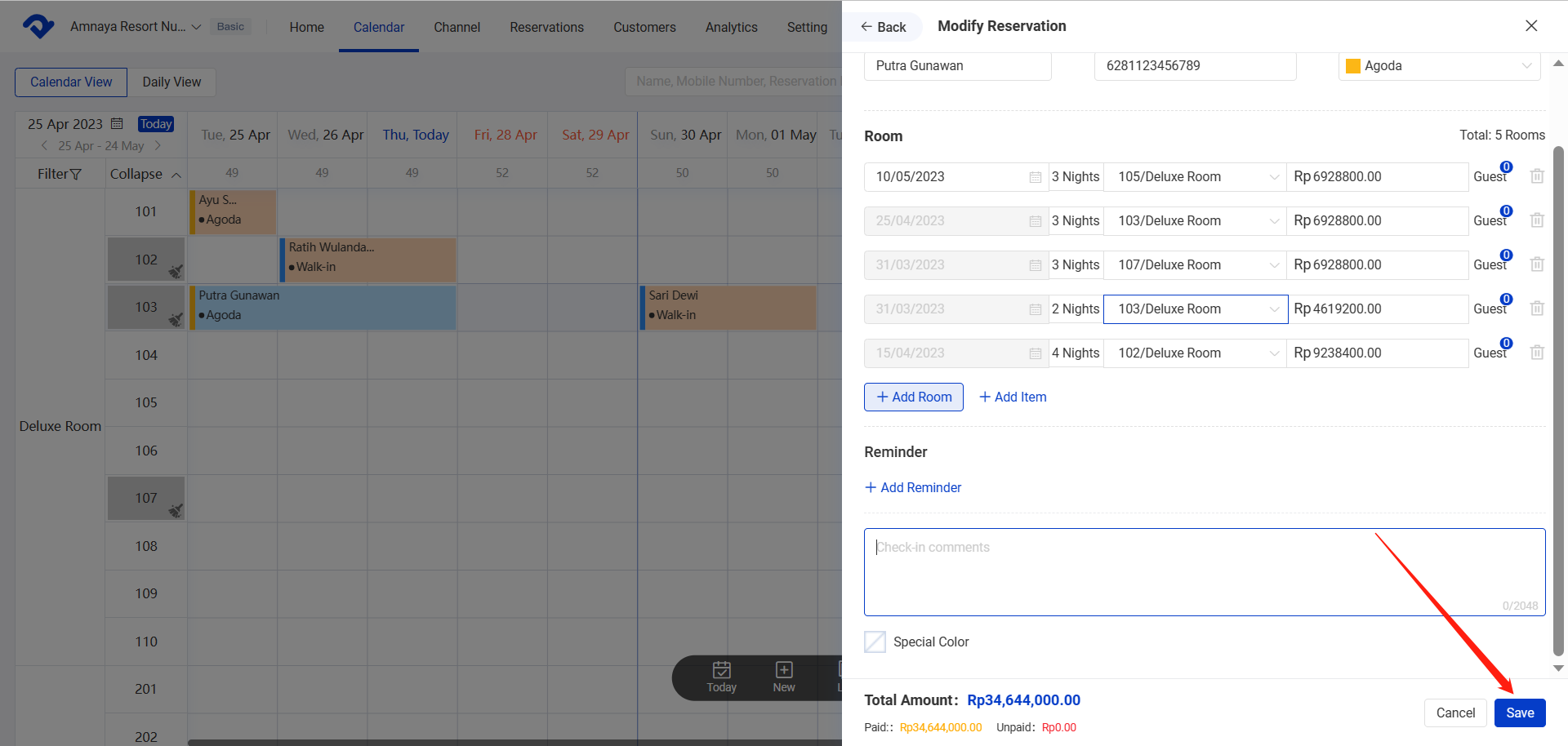1568x746 pixels.
Task: Delete the 105/Deluxe Room row via trash icon
Action: coord(1536,176)
